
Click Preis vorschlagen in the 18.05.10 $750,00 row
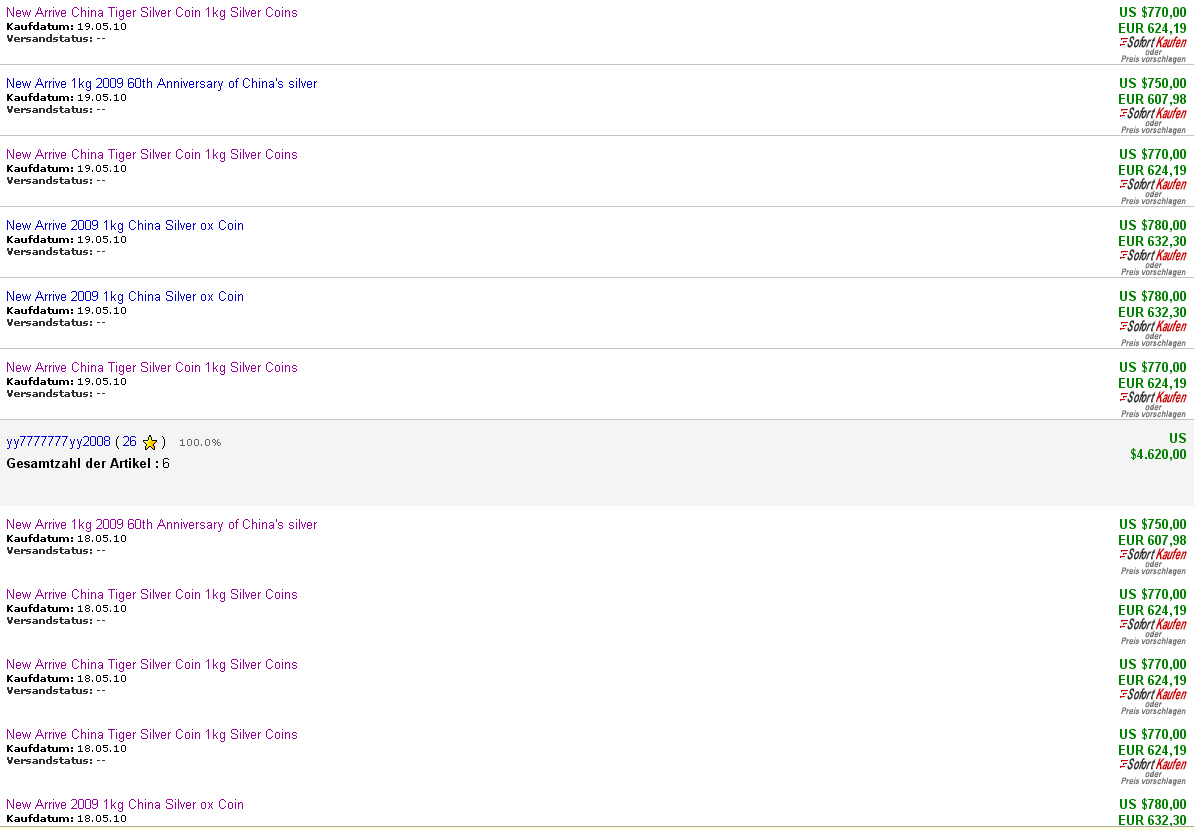point(1153,571)
